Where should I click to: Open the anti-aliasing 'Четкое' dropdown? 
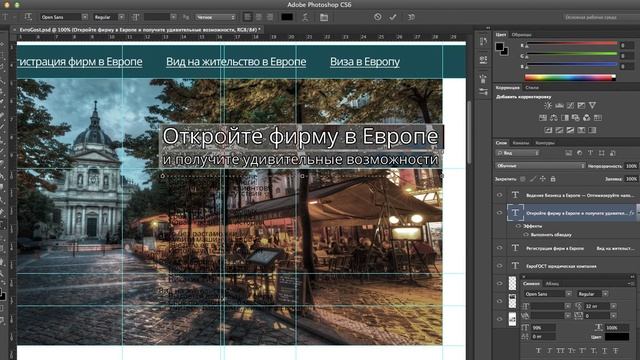click(x=216, y=17)
